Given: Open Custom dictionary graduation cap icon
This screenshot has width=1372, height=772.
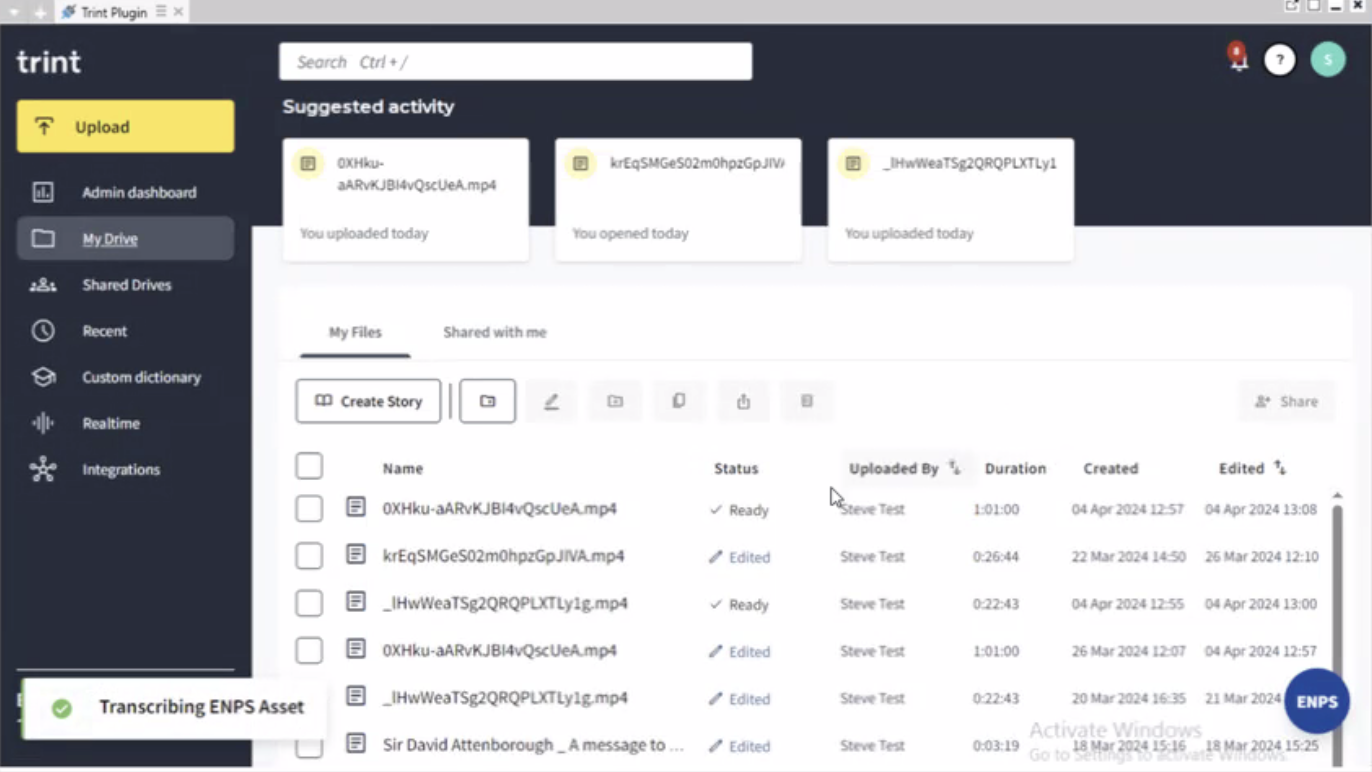Looking at the screenshot, I should (43, 377).
